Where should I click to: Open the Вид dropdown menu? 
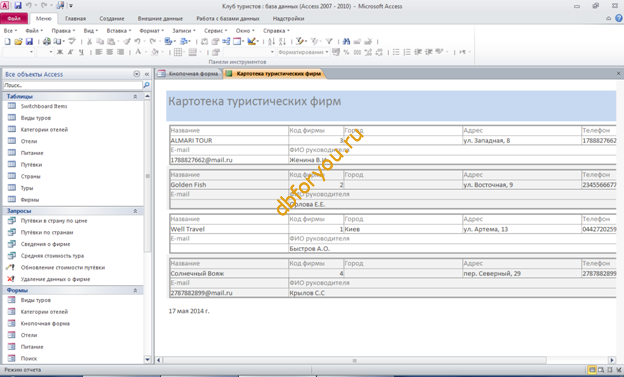[91, 31]
